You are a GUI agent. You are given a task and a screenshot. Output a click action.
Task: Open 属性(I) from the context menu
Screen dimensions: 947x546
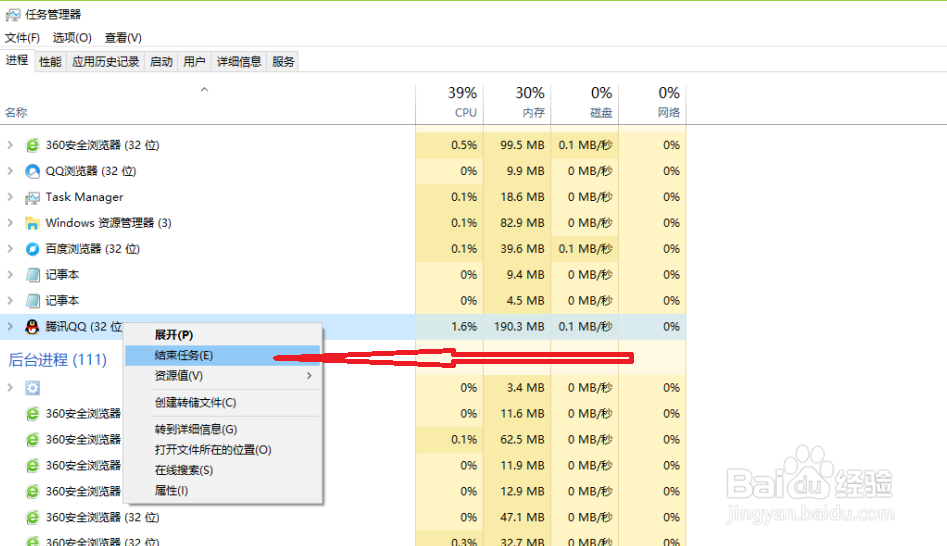point(222,491)
